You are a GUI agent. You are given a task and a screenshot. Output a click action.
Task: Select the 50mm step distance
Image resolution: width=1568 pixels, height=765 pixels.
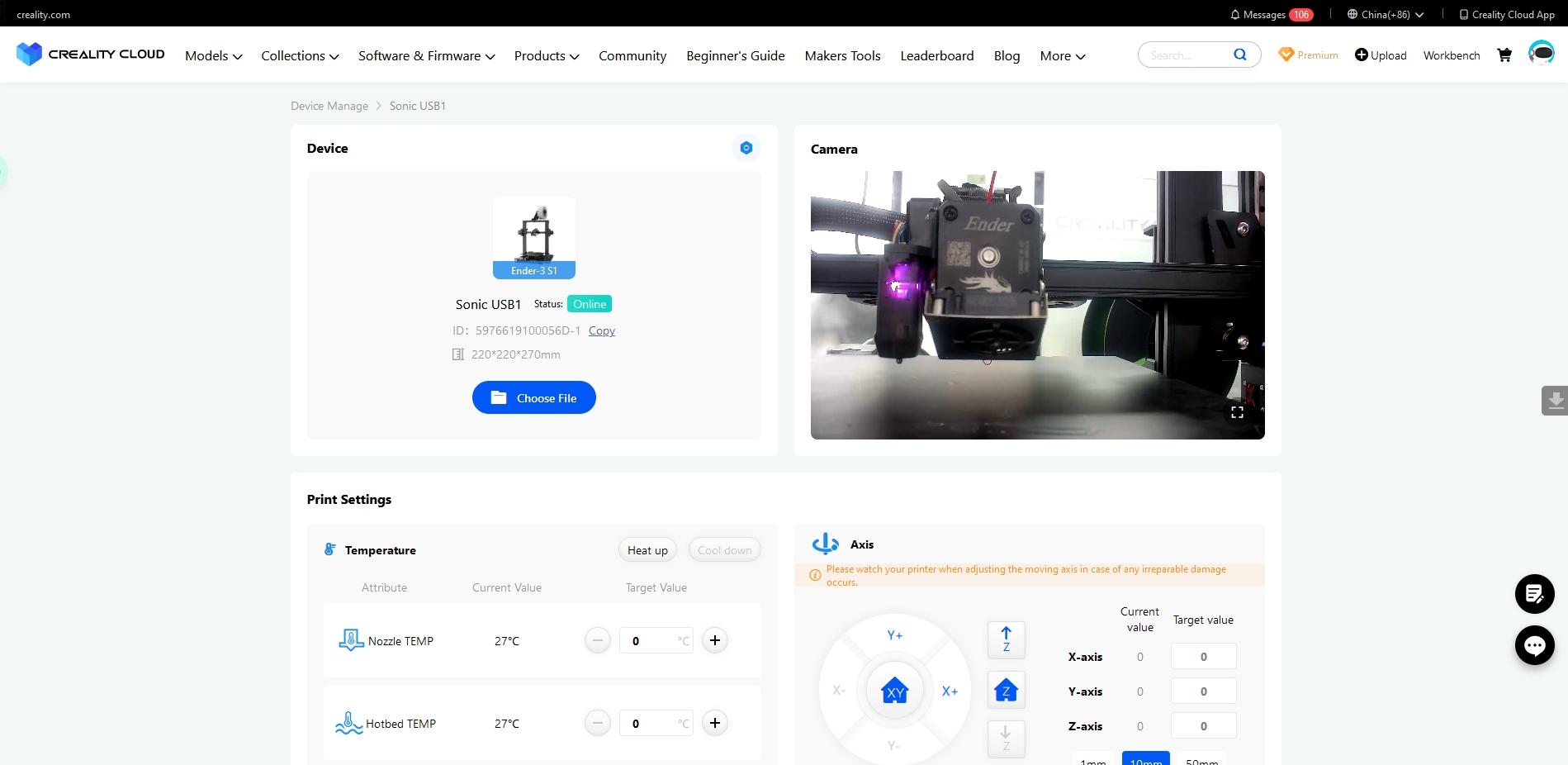click(1201, 759)
